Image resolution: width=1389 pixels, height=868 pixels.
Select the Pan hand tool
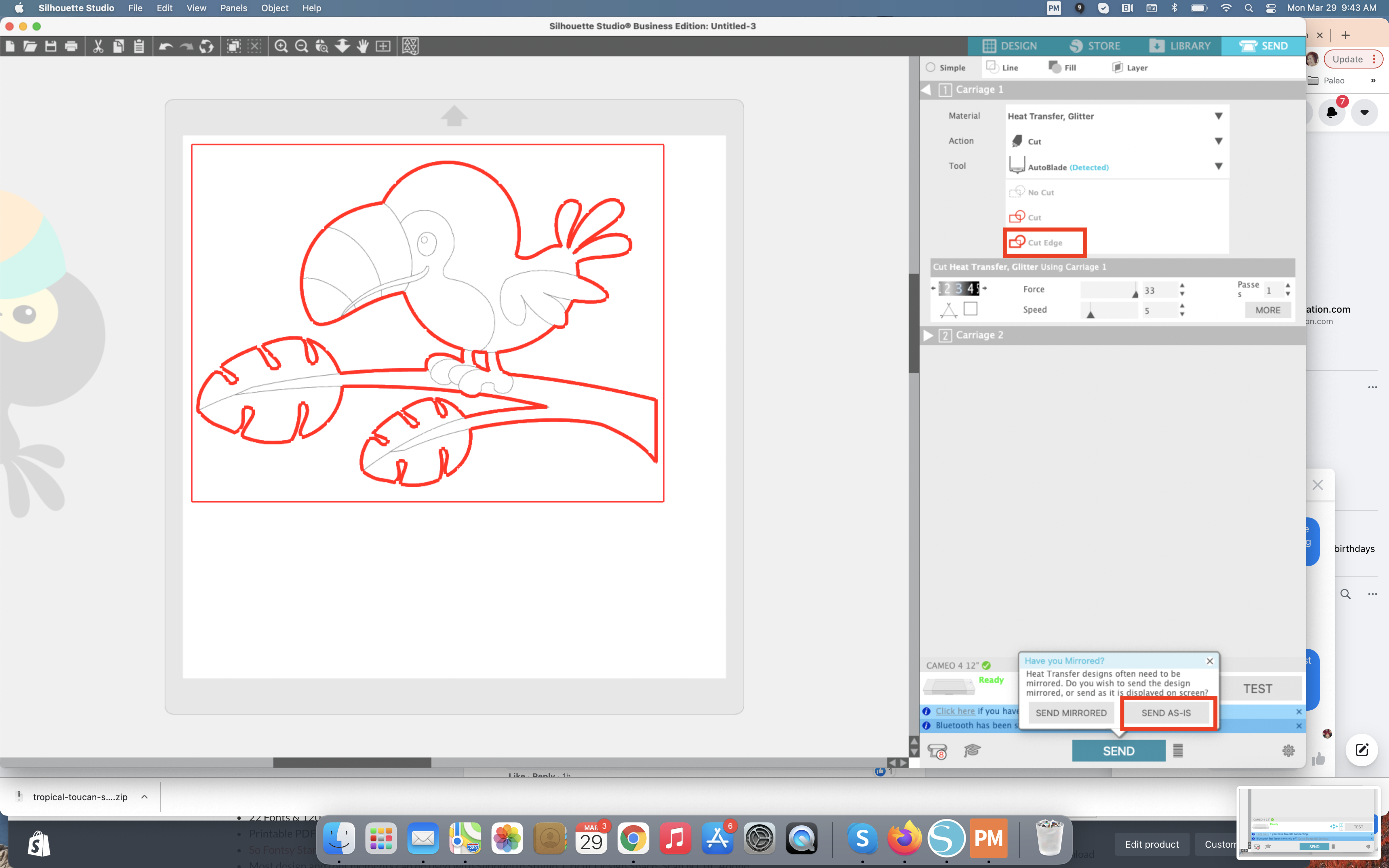point(362,46)
